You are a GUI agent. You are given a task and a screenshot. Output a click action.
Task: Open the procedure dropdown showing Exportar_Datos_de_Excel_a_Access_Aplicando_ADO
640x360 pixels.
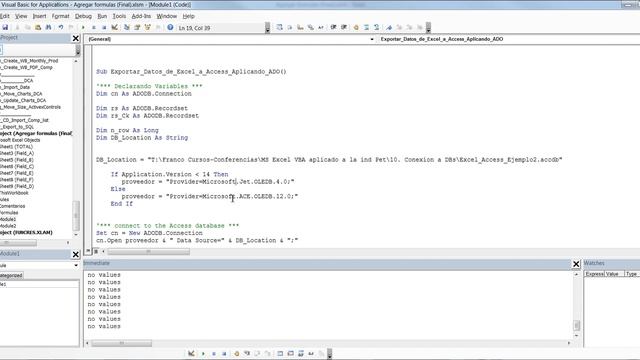pyautogui.click(x=509, y=39)
